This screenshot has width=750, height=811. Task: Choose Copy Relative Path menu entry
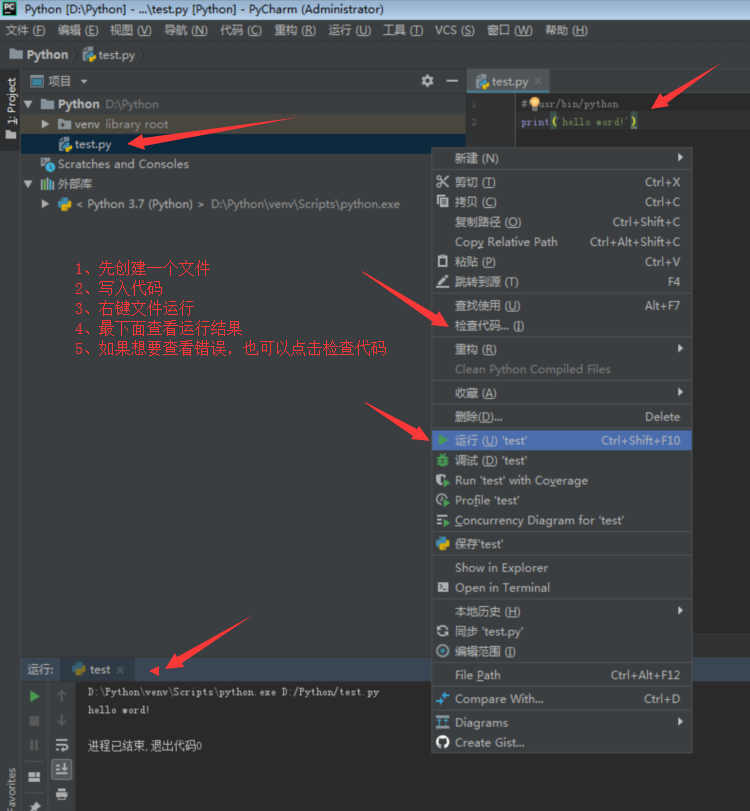pyautogui.click(x=562, y=242)
